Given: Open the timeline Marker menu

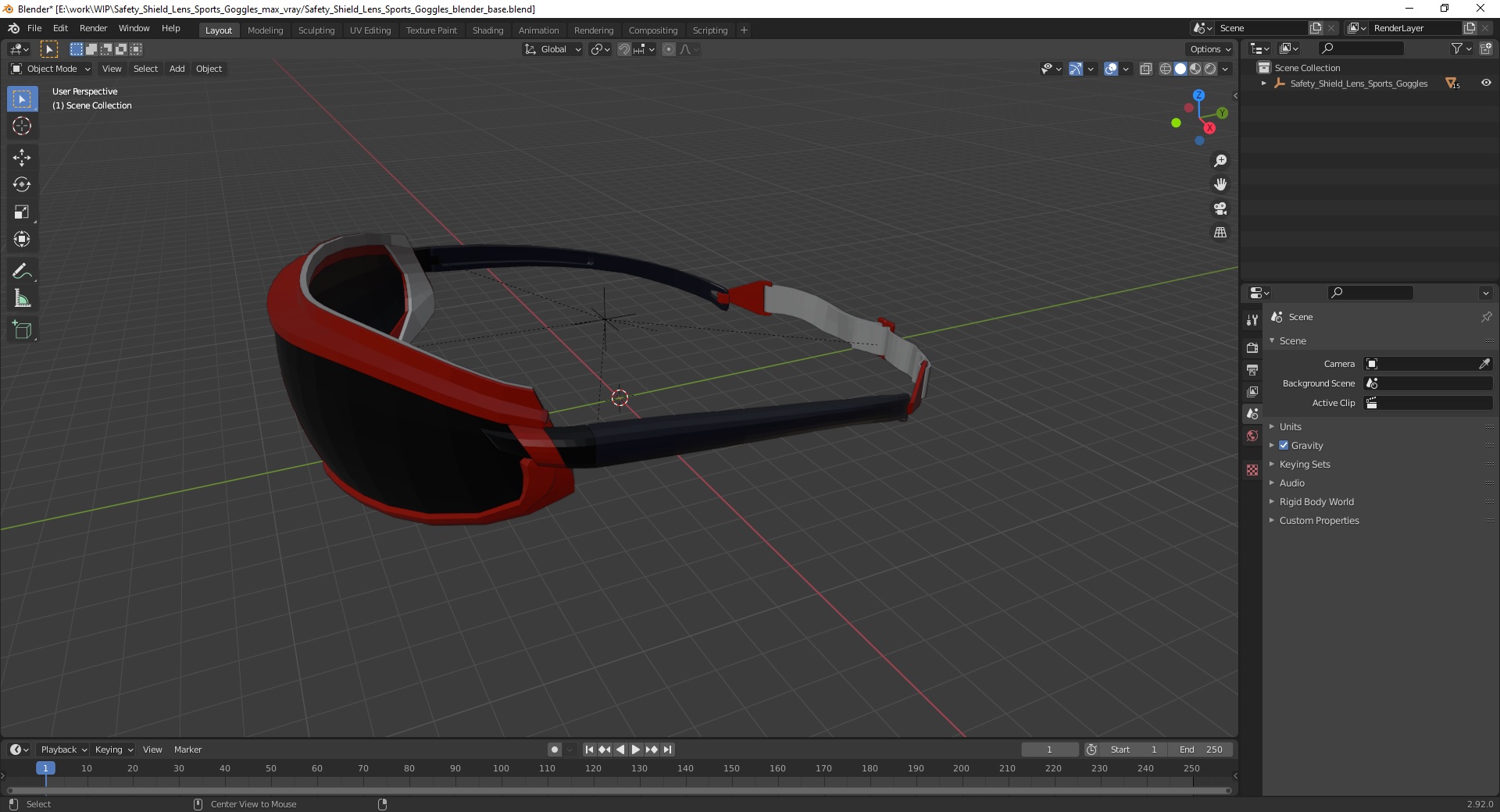Looking at the screenshot, I should [x=187, y=750].
